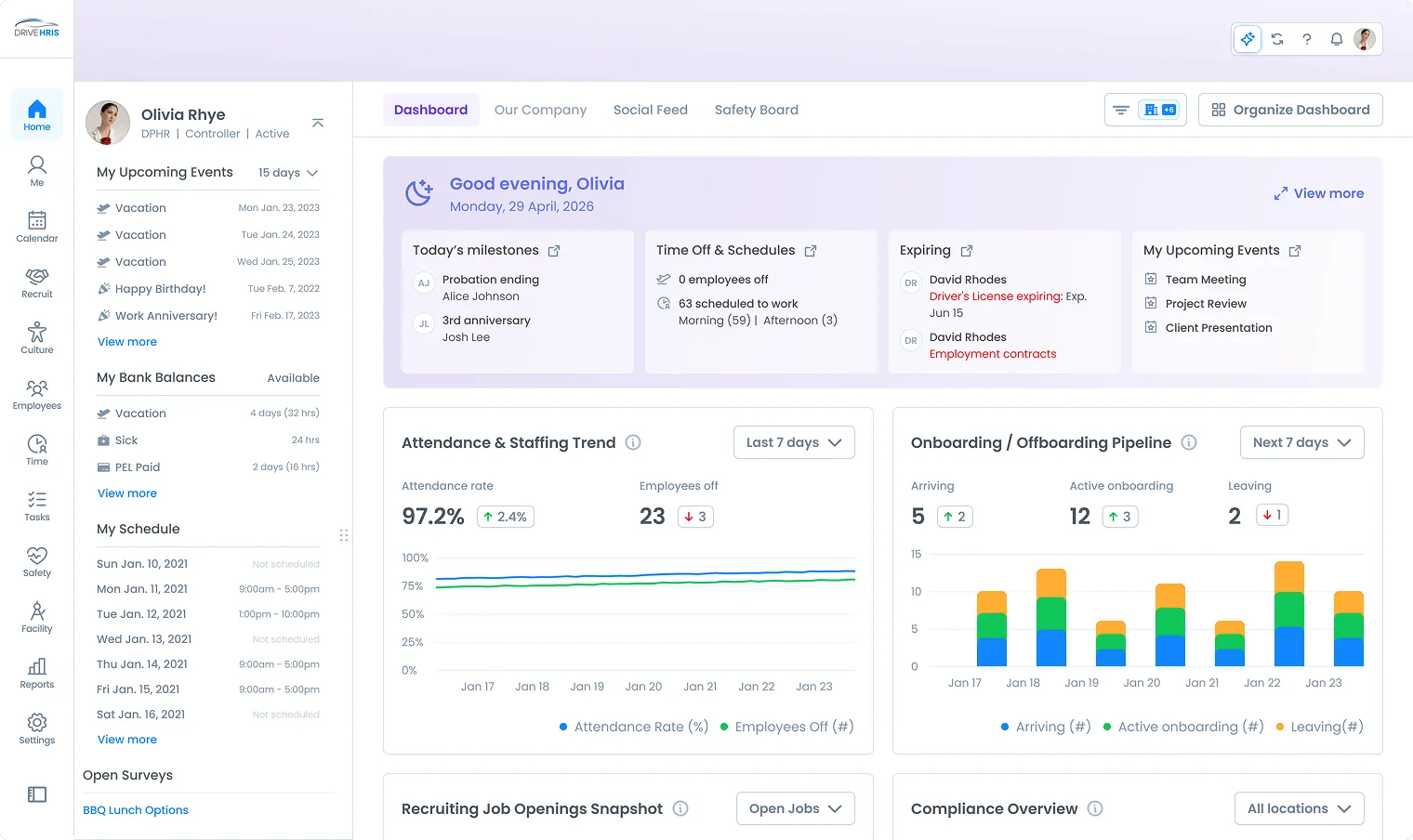Open Expiring card external link icon

967,251
